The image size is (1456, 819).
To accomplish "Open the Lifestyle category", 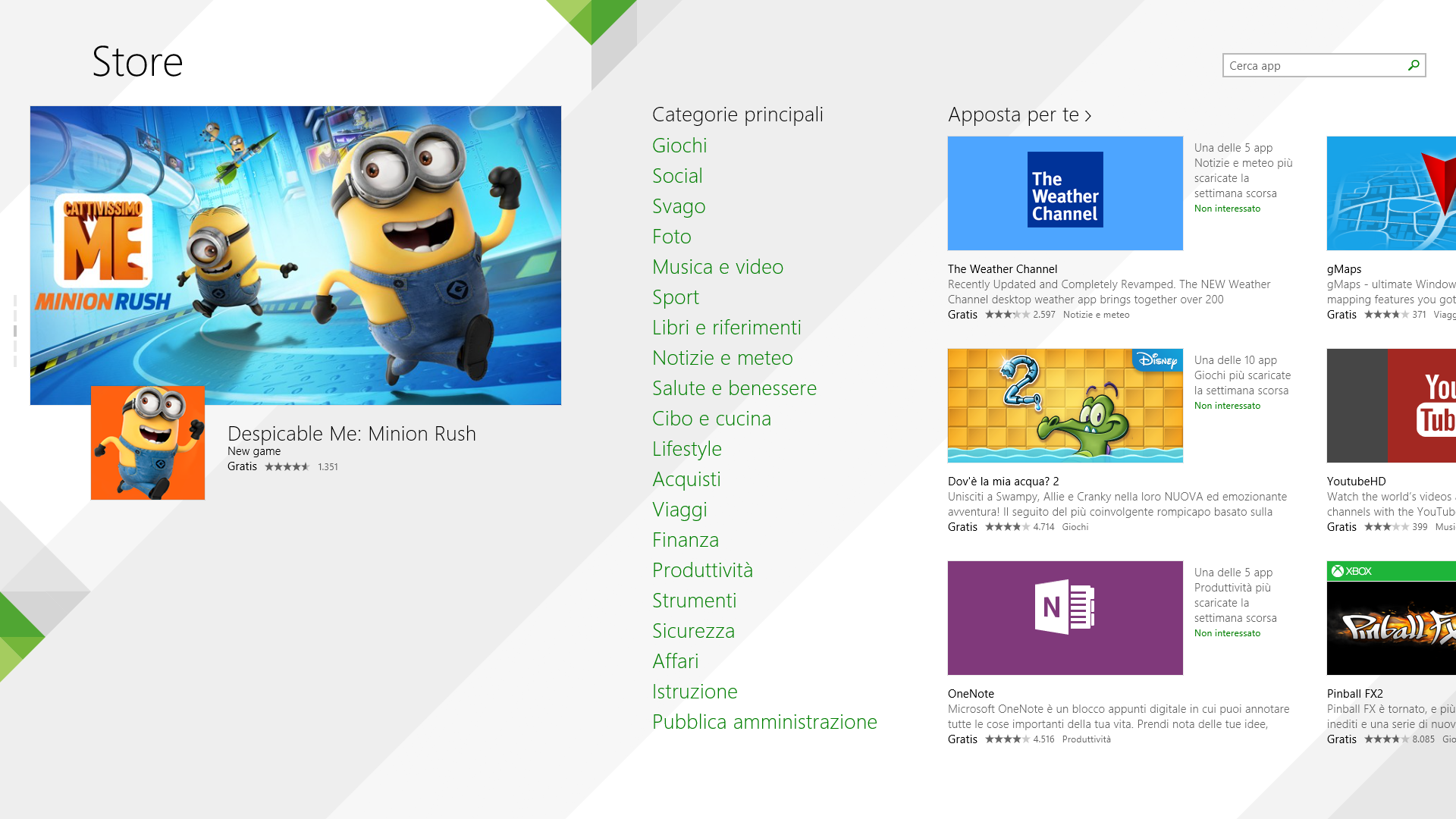I will (687, 449).
